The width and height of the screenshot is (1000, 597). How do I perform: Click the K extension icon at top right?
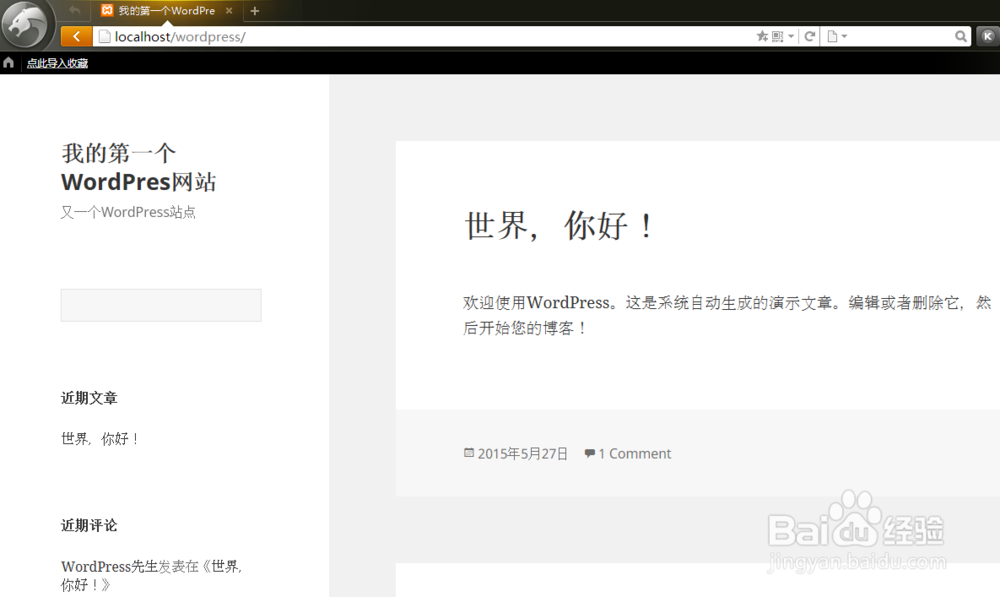[988, 36]
